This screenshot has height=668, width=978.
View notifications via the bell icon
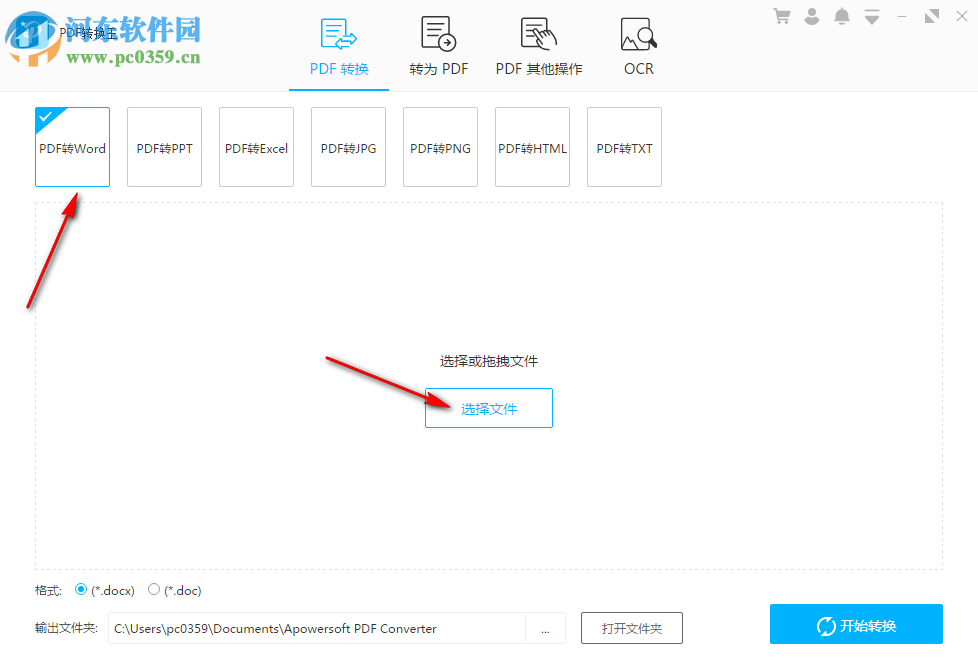(x=841, y=16)
